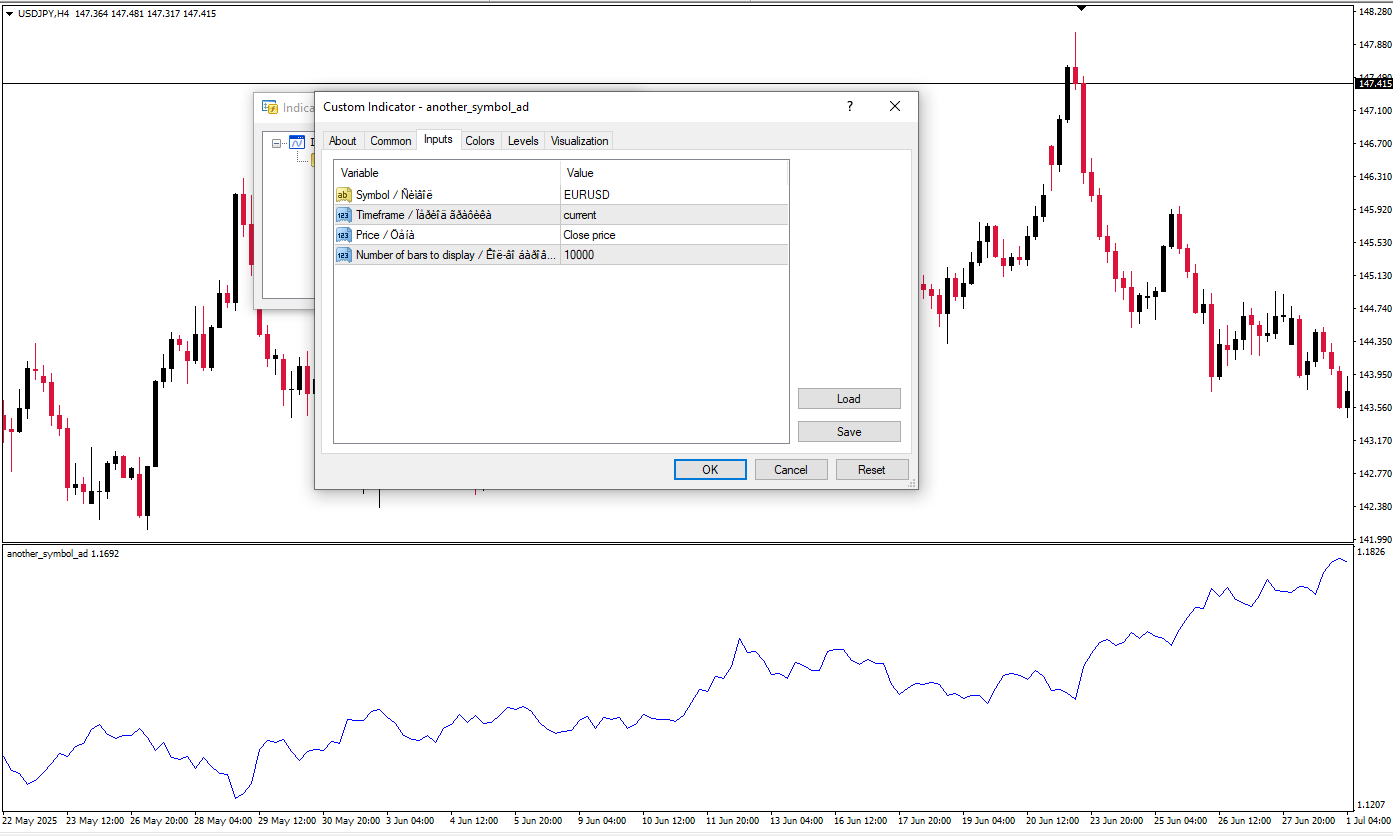Screen dimensions: 1393x836
Task: Open the Visualization tab
Action: point(579,141)
